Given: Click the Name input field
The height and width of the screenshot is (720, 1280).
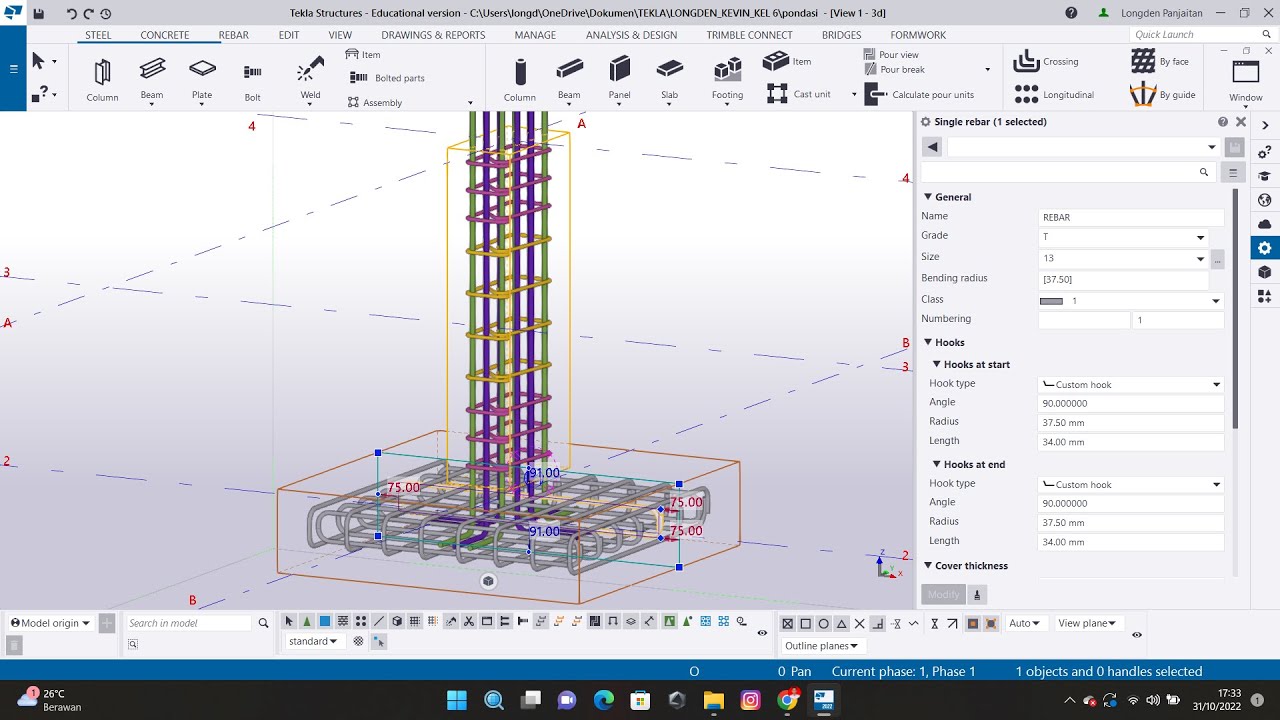Looking at the screenshot, I should pyautogui.click(x=1131, y=217).
